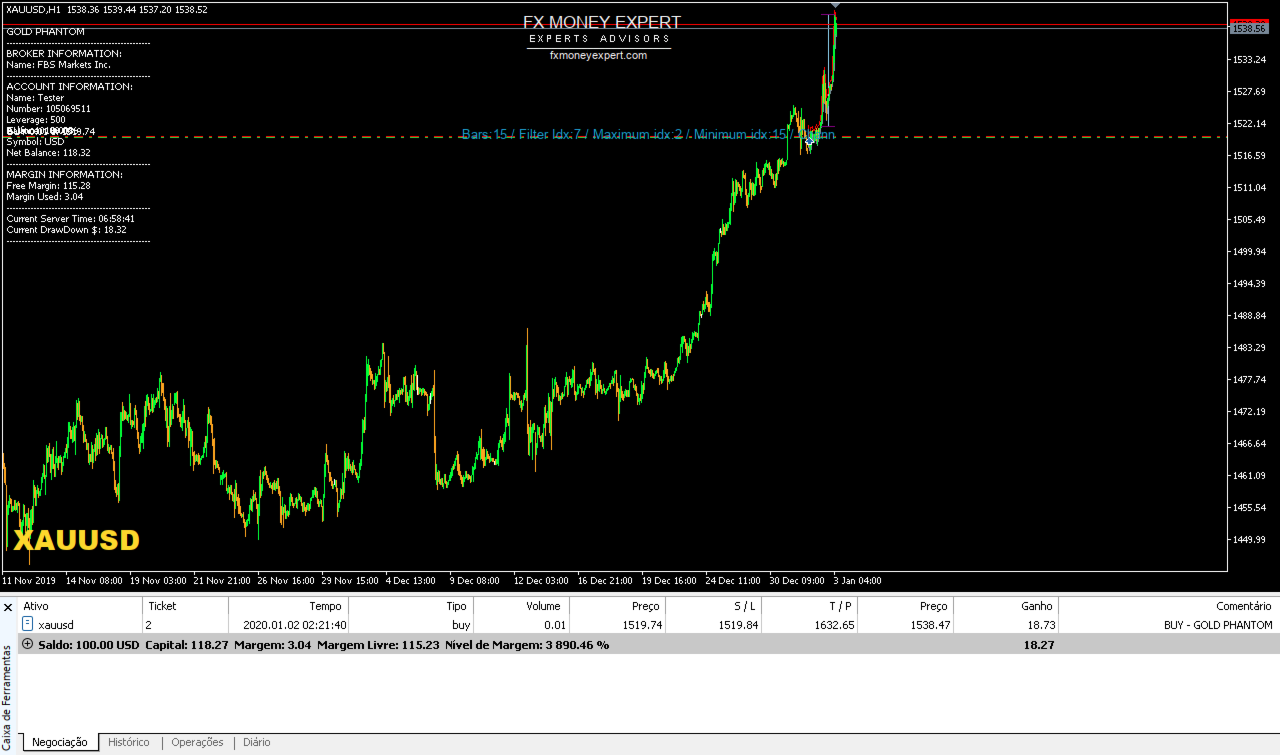Click the 9 Dec 08:00 time label

click(474, 580)
